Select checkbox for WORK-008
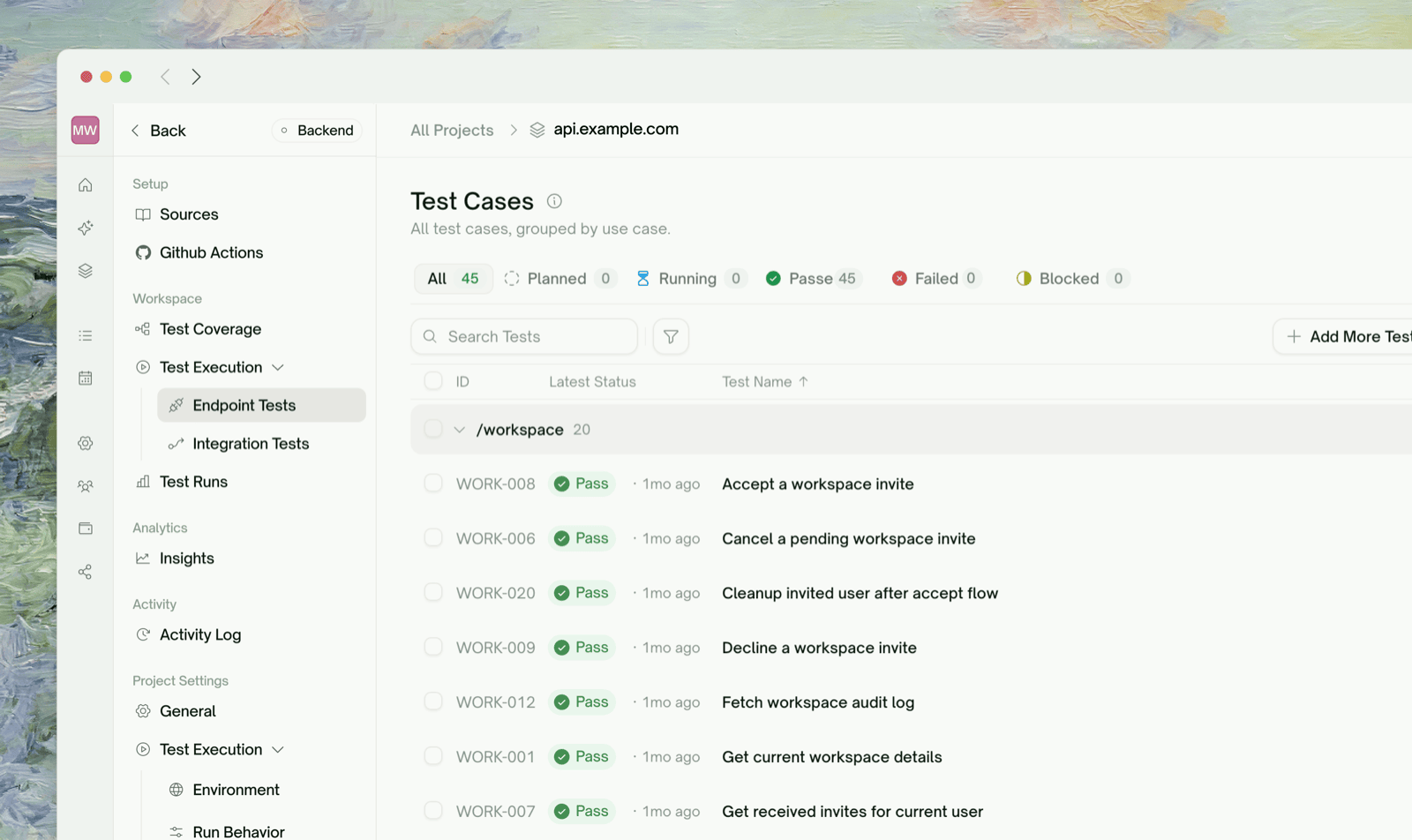1412x840 pixels. 433,483
